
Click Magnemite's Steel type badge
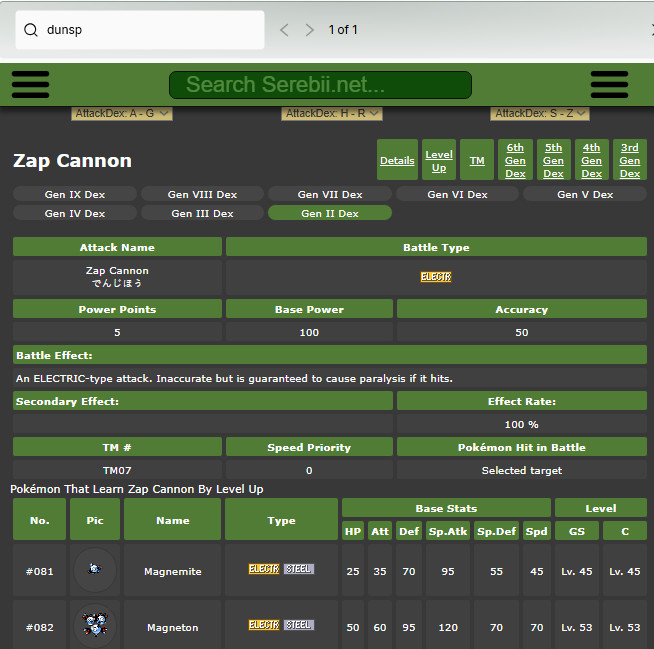tap(299, 569)
